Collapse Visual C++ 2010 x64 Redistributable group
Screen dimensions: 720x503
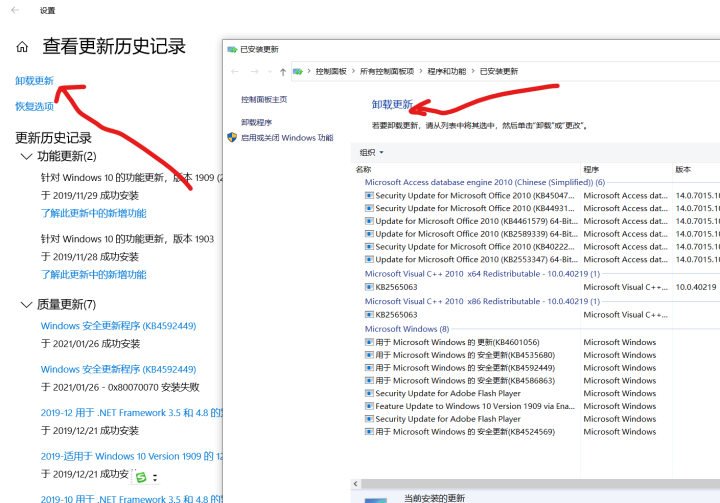pos(482,274)
